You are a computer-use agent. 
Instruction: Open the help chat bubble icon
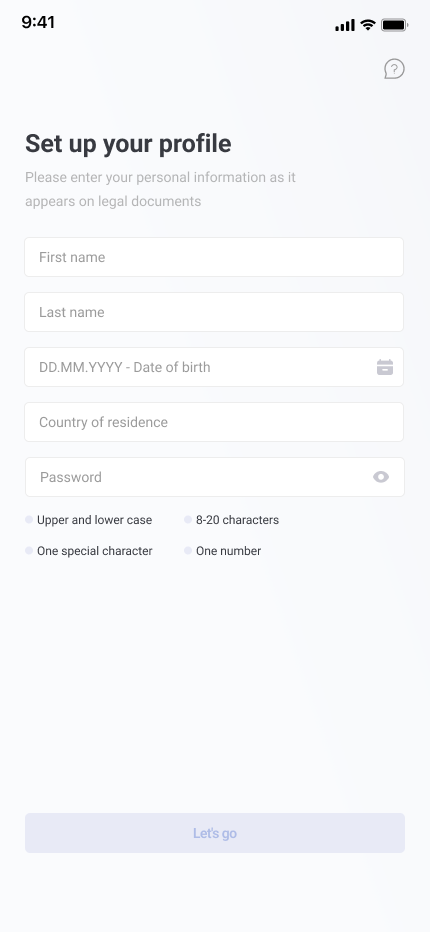[x=394, y=69]
